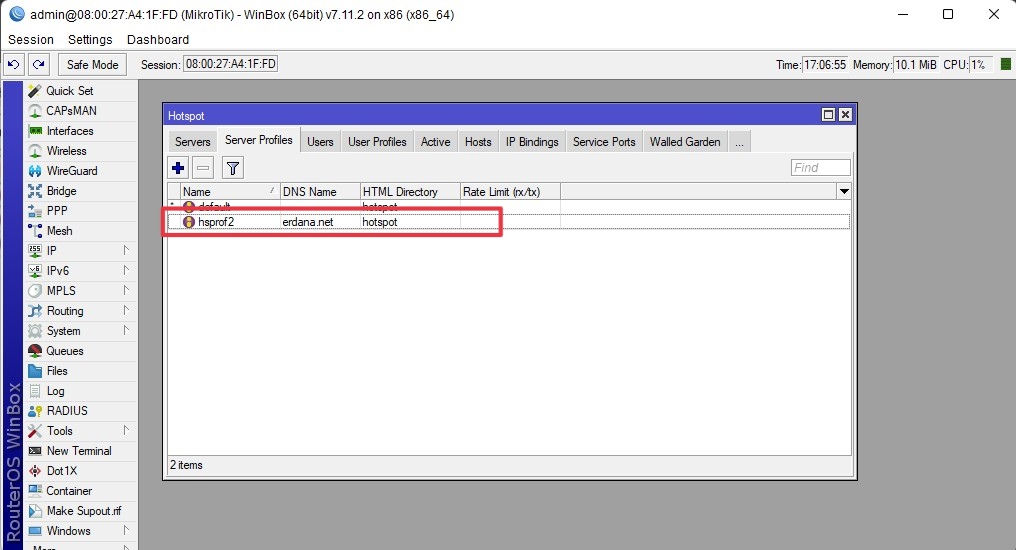The height and width of the screenshot is (550, 1016).
Task: Open WireGuard from the sidebar
Action: 72,171
